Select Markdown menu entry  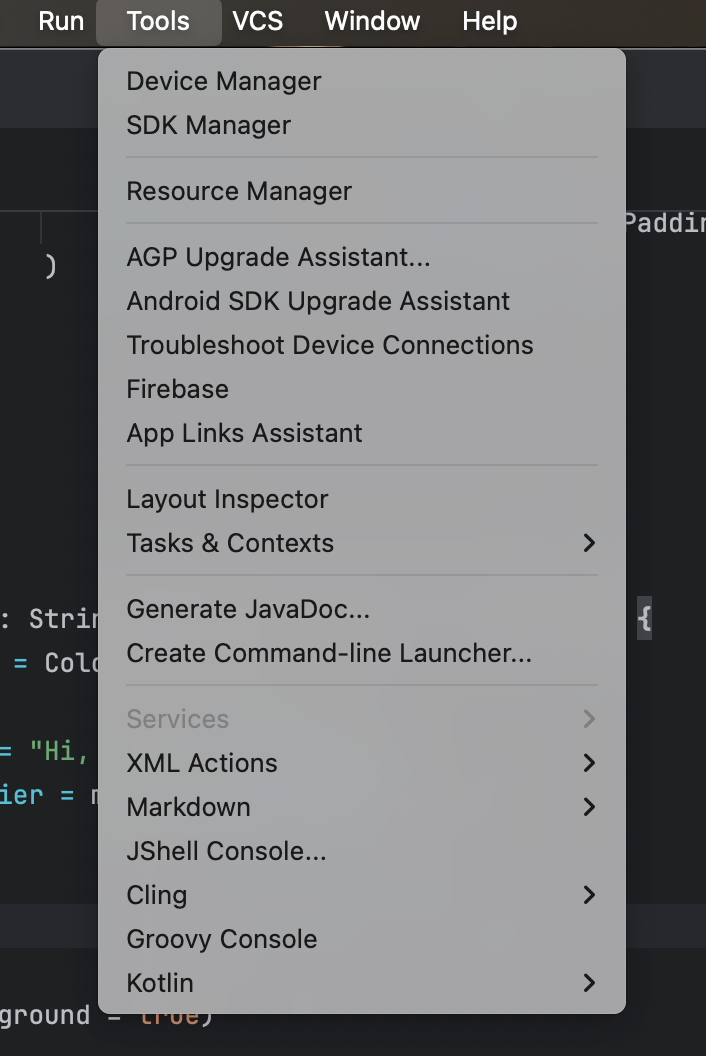(x=362, y=807)
